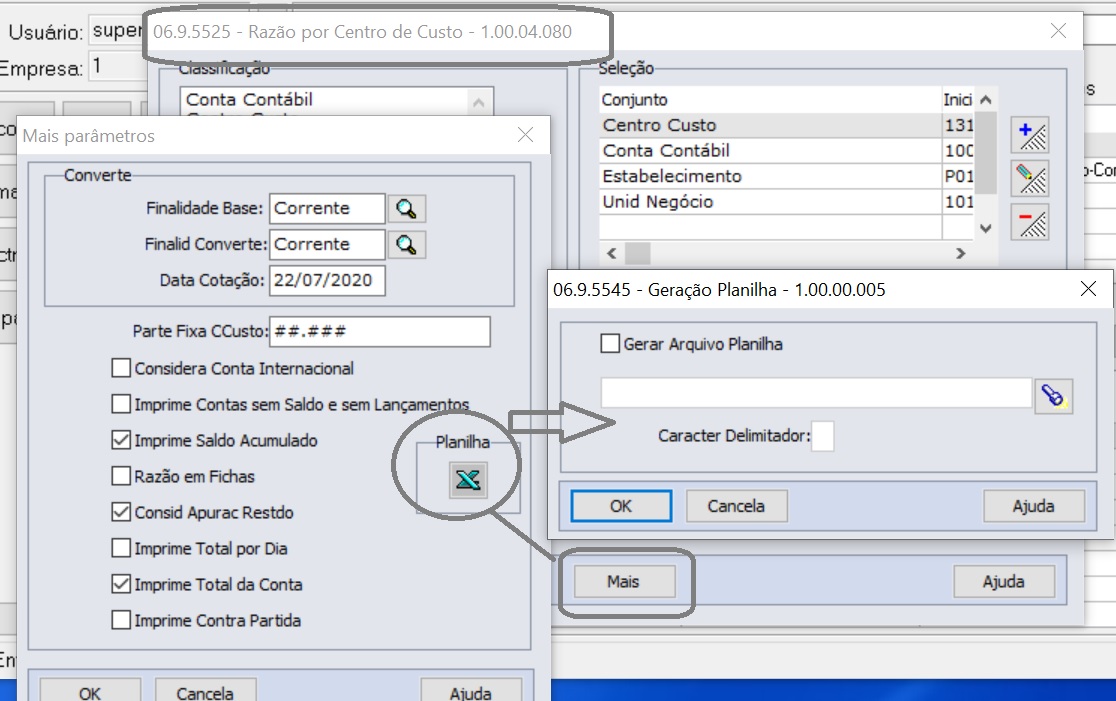
Task: Disable Imprime Total da Conta
Action: [121, 584]
